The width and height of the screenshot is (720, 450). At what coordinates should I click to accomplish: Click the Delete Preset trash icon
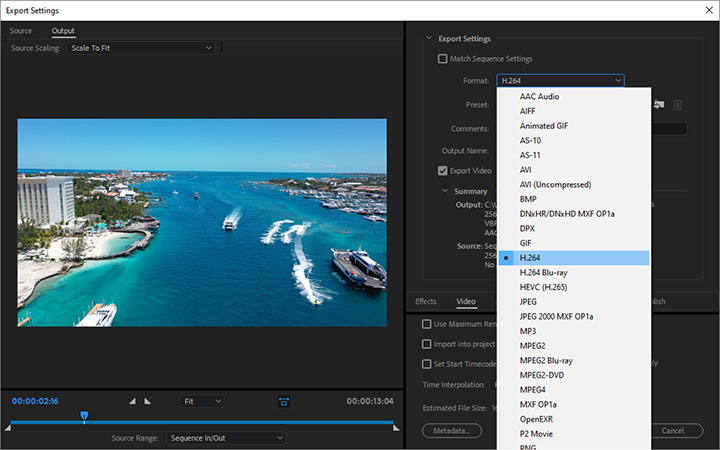[677, 104]
